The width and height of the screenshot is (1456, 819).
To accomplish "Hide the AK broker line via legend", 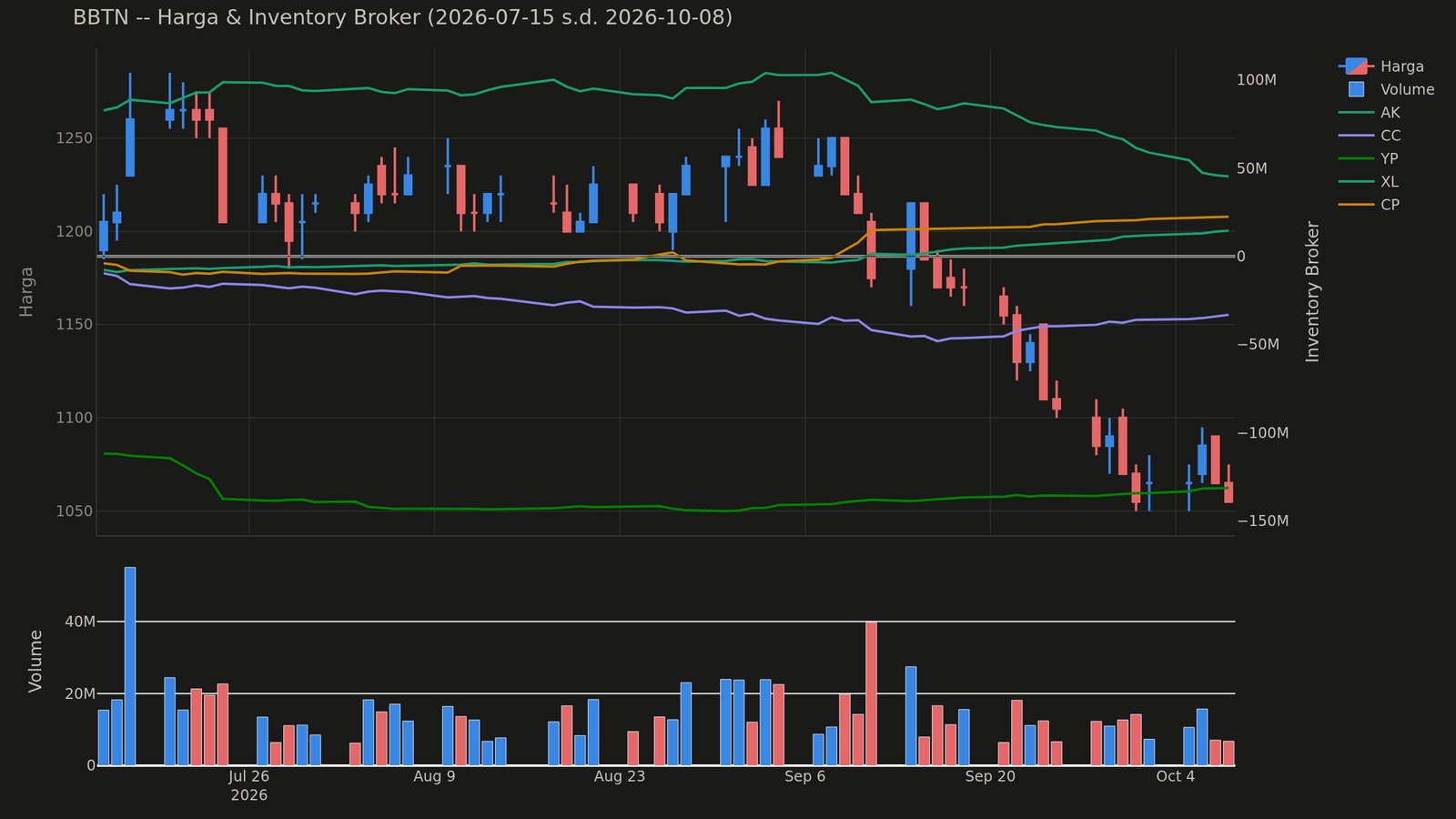I will click(1370, 113).
